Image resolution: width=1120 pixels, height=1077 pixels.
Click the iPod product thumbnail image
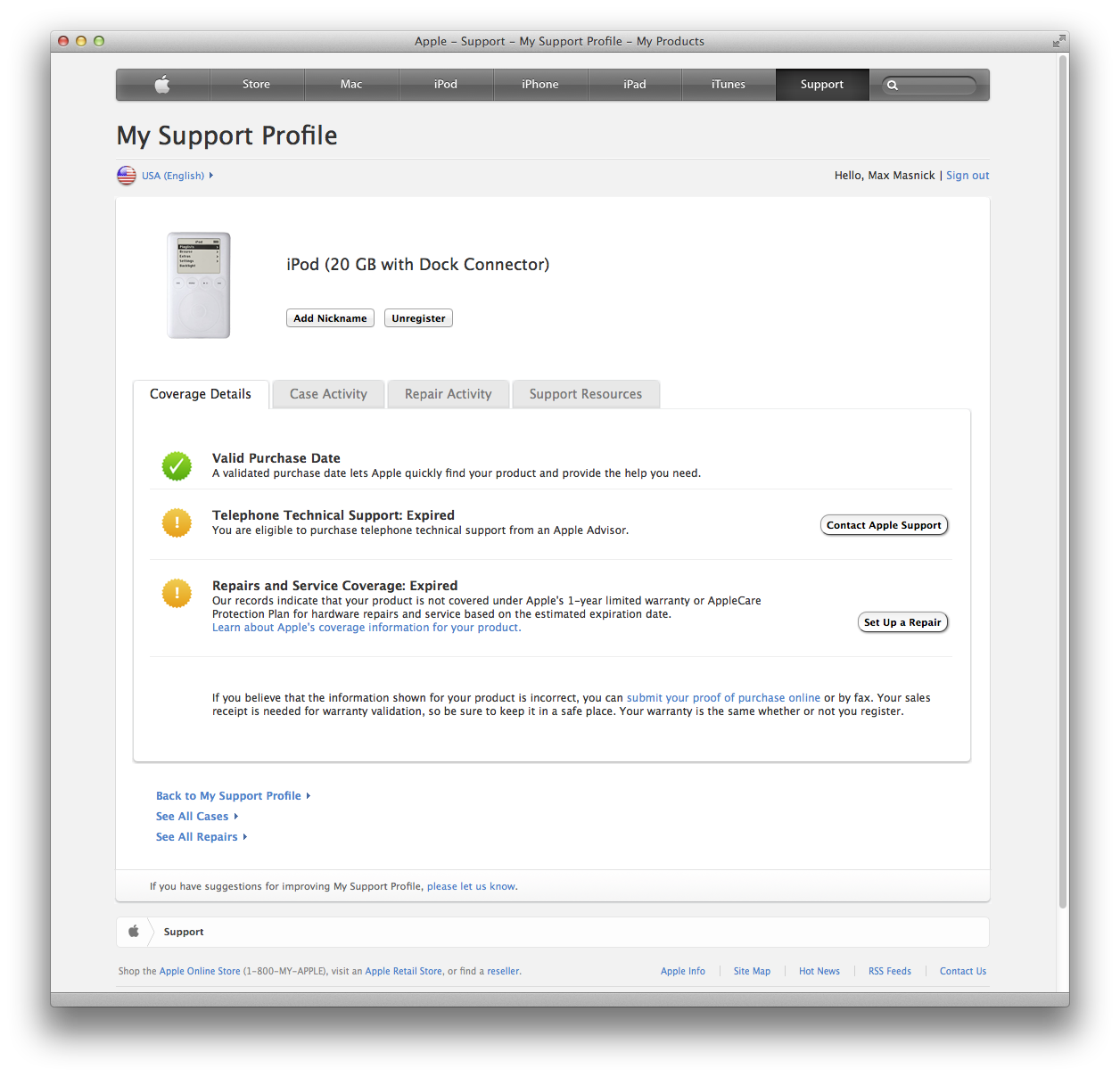tap(199, 285)
